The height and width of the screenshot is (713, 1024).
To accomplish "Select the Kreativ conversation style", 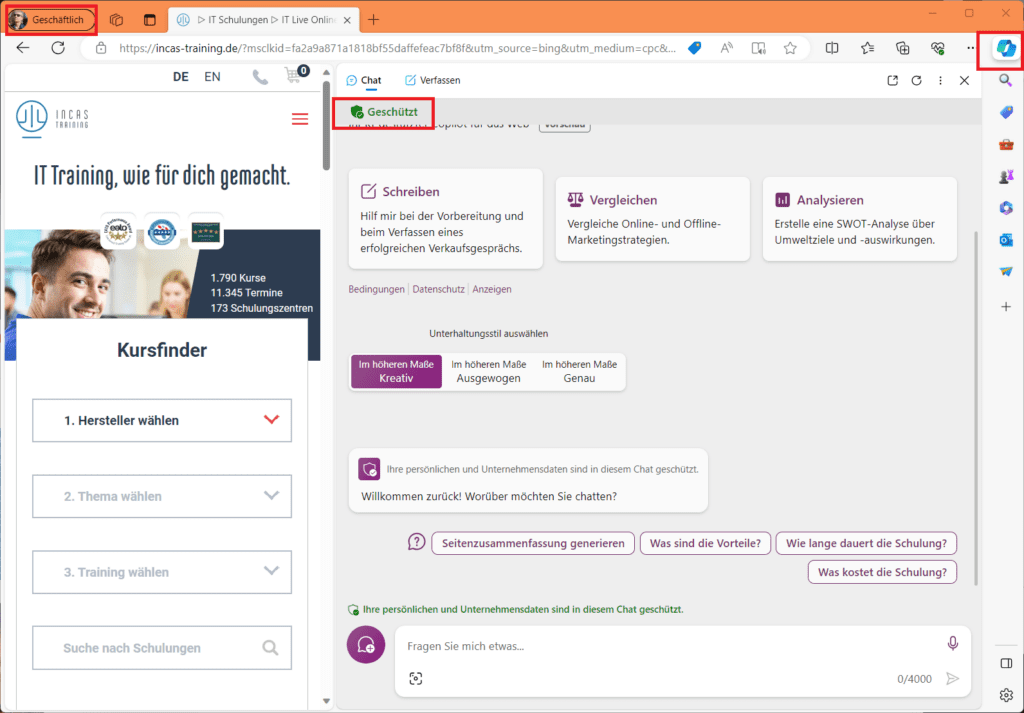I will pos(396,372).
